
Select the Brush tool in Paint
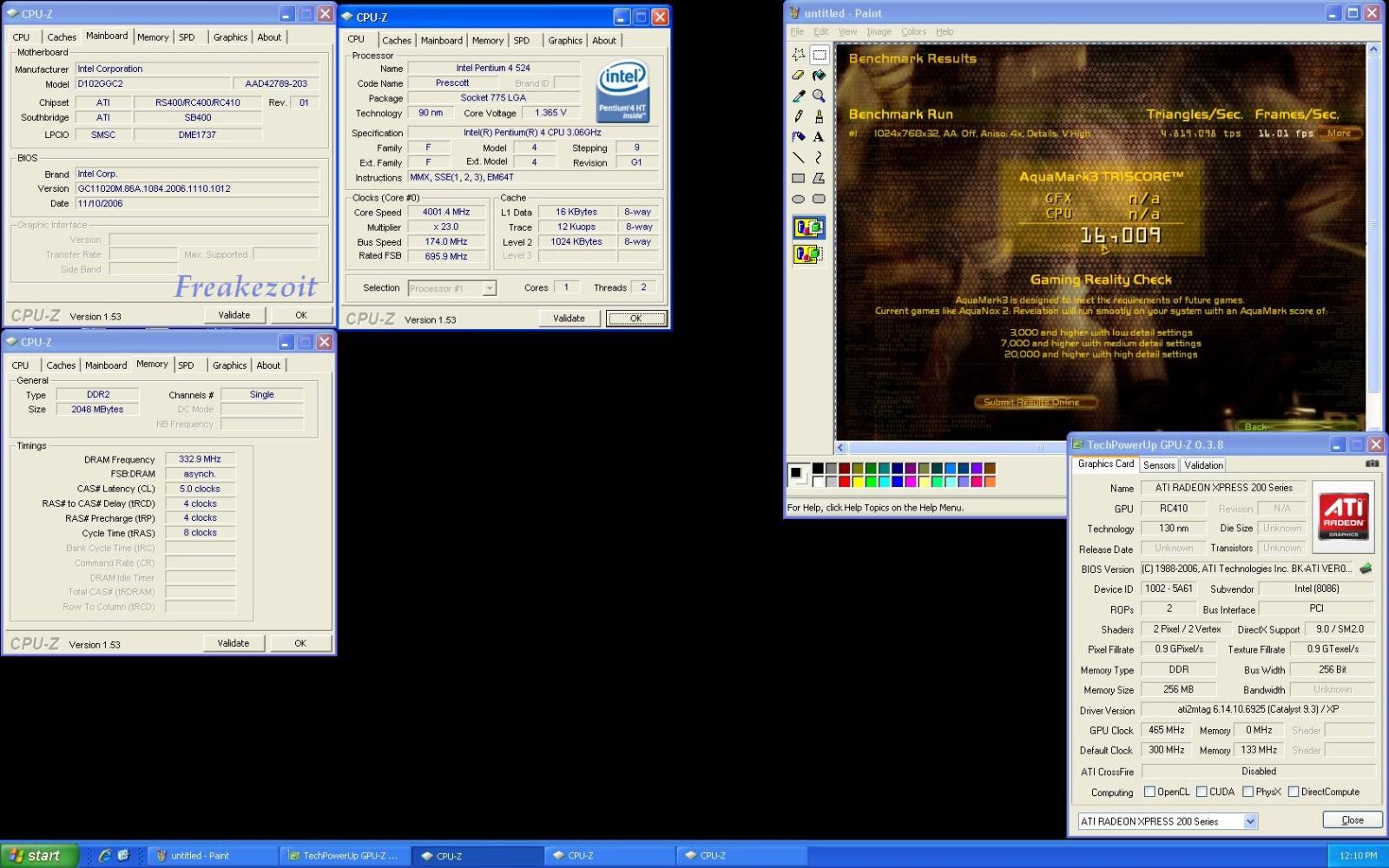tap(819, 116)
